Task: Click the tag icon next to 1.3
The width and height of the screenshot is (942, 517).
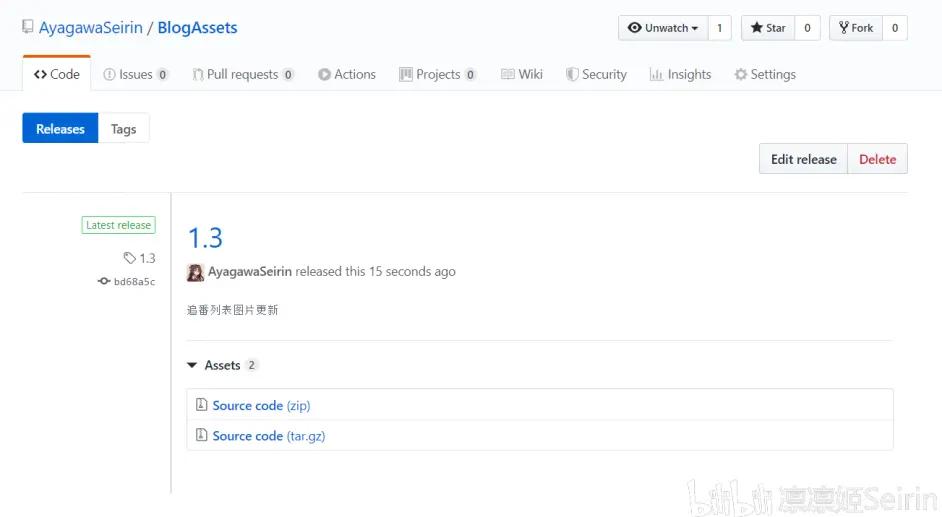Action: point(129,258)
